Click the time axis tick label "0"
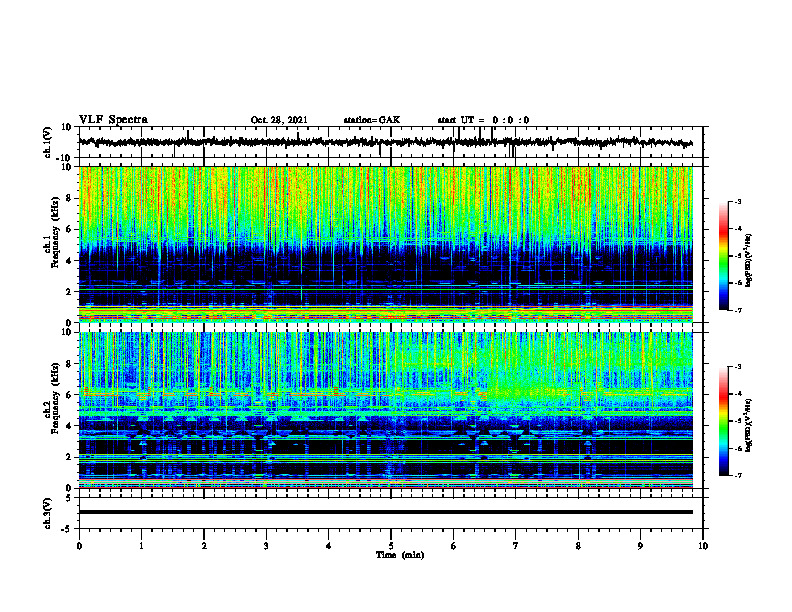This screenshot has height=612, width=792. click(79, 546)
